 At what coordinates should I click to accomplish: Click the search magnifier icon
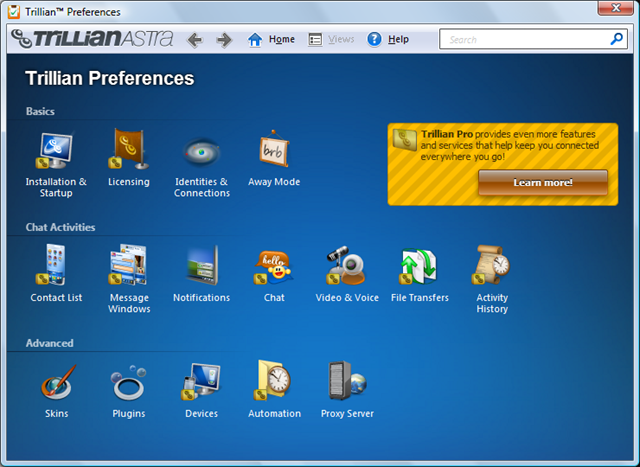[x=616, y=39]
